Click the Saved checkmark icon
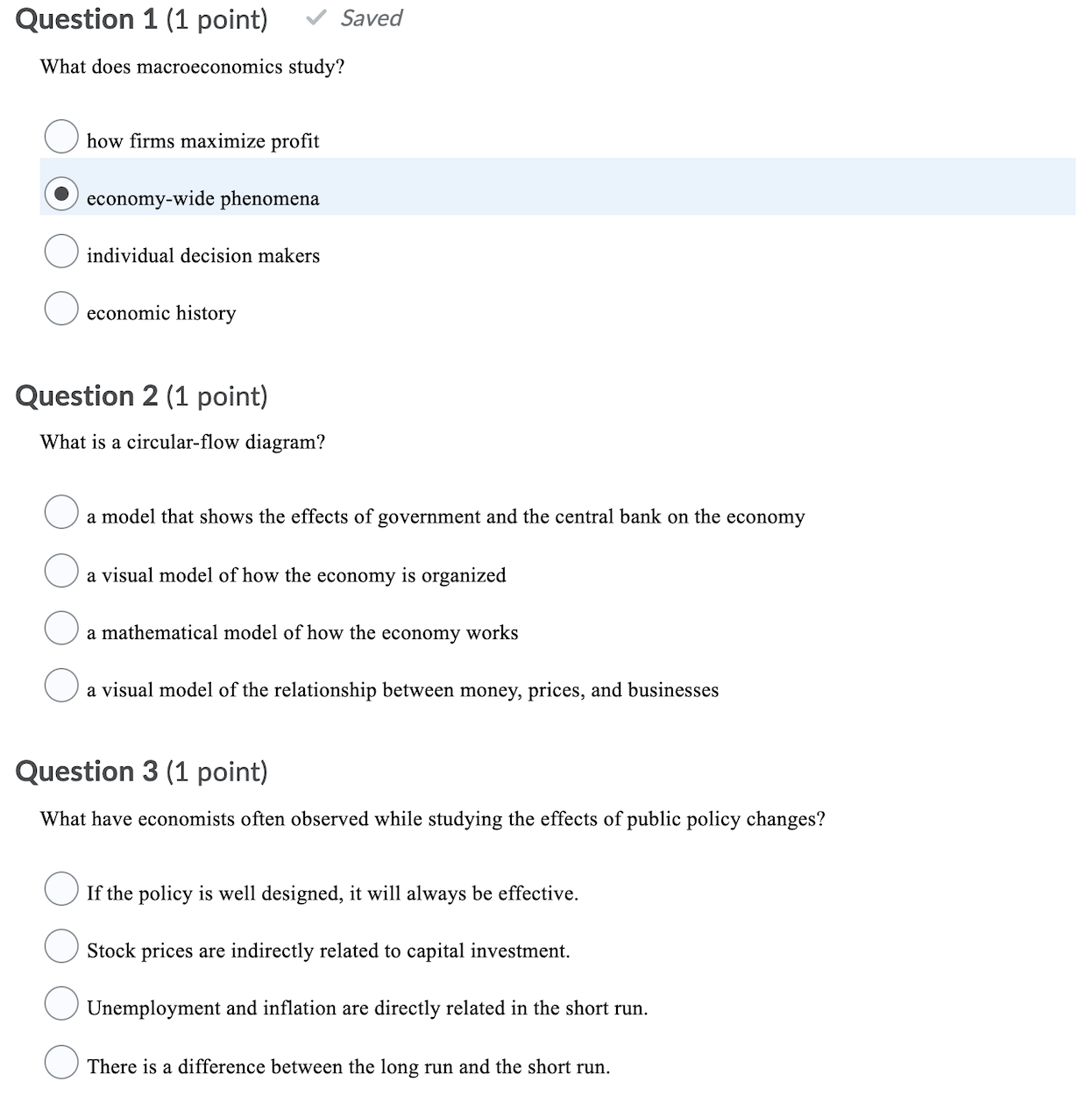The height and width of the screenshot is (1096, 1092). (x=313, y=18)
